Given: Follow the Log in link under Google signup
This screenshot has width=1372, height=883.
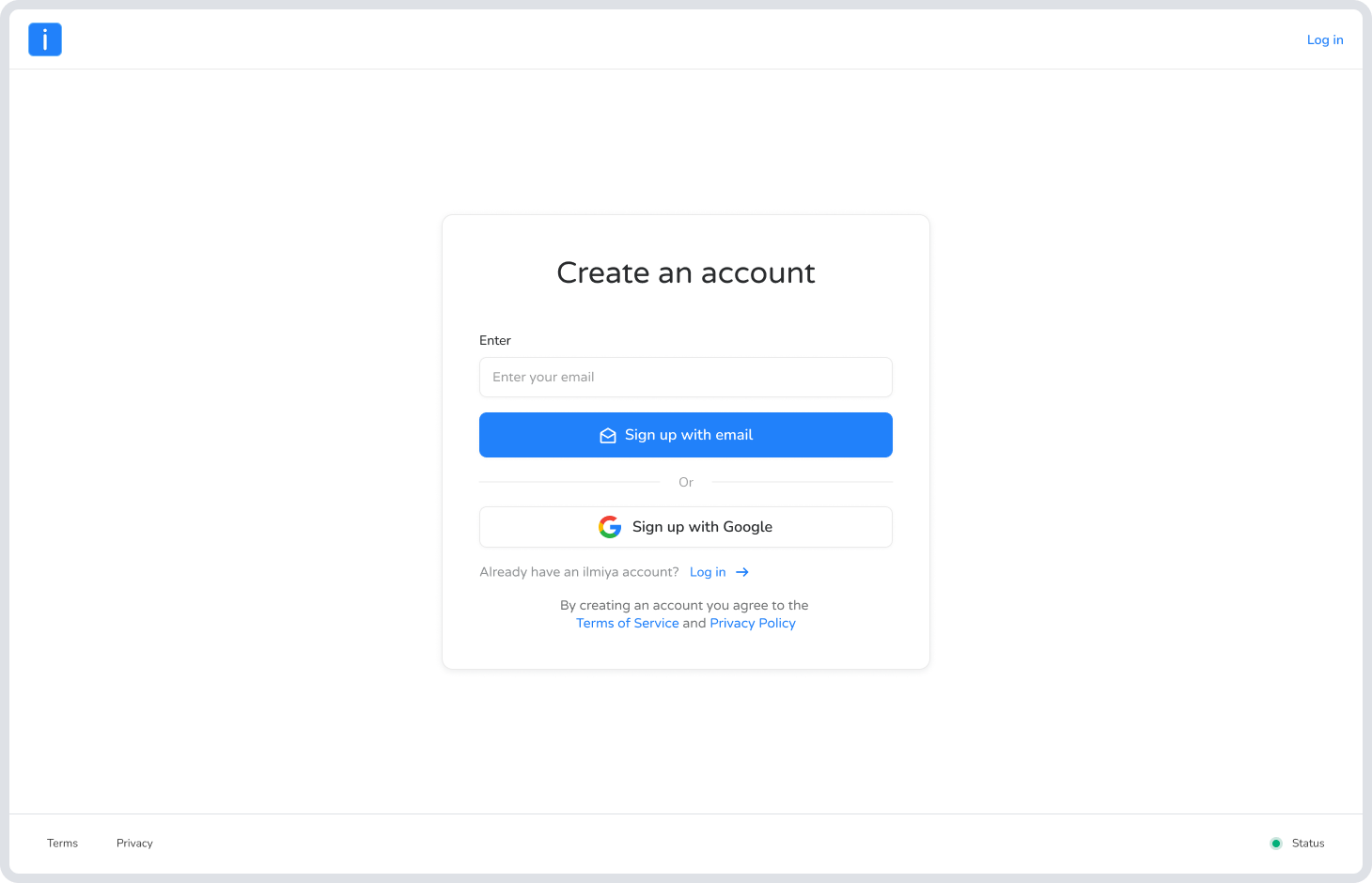Looking at the screenshot, I should 708,572.
